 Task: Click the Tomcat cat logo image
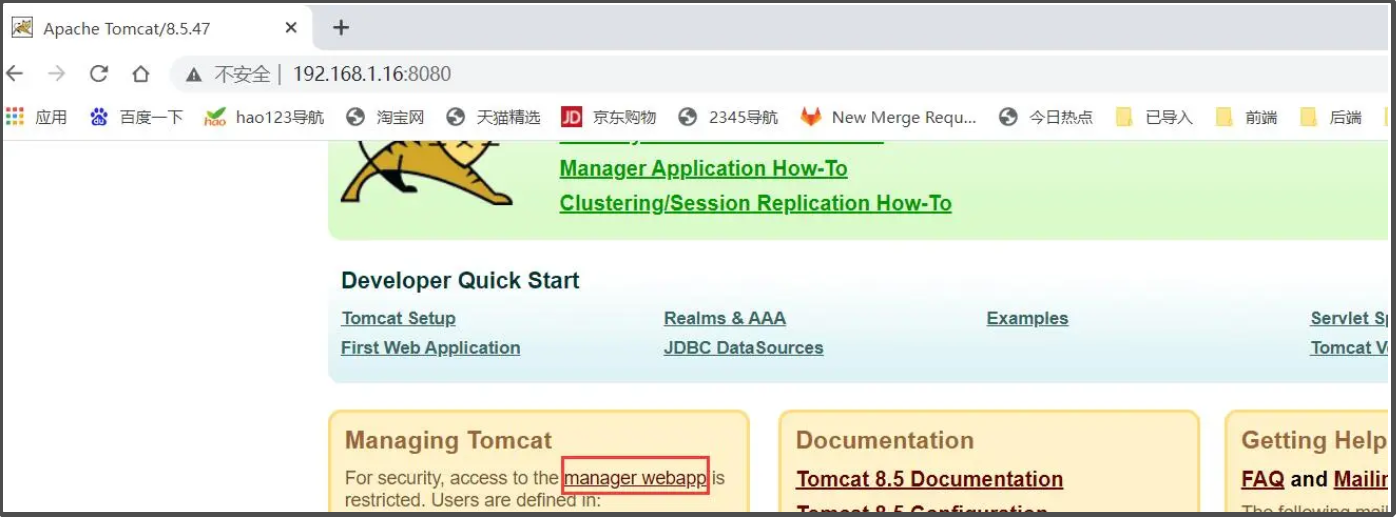(x=425, y=174)
